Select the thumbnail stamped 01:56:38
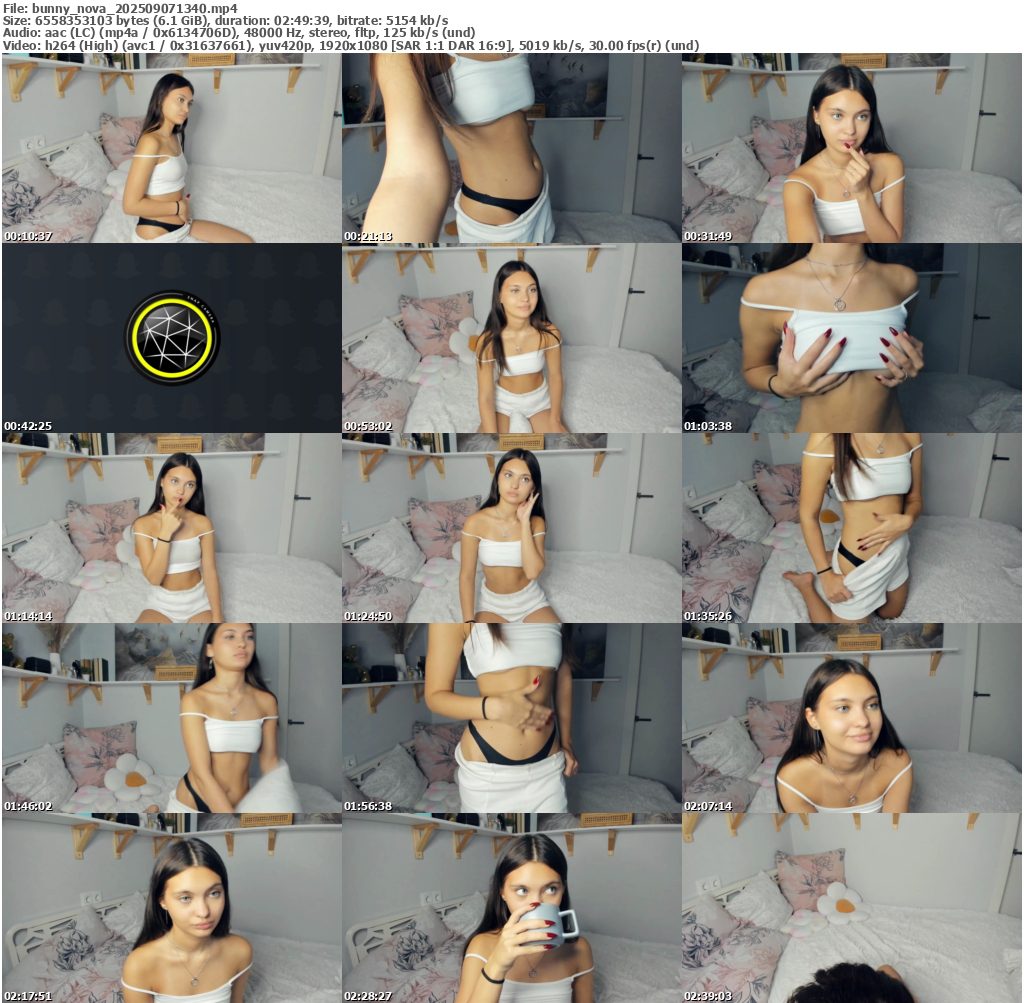The width and height of the screenshot is (1024, 1003). [512, 718]
